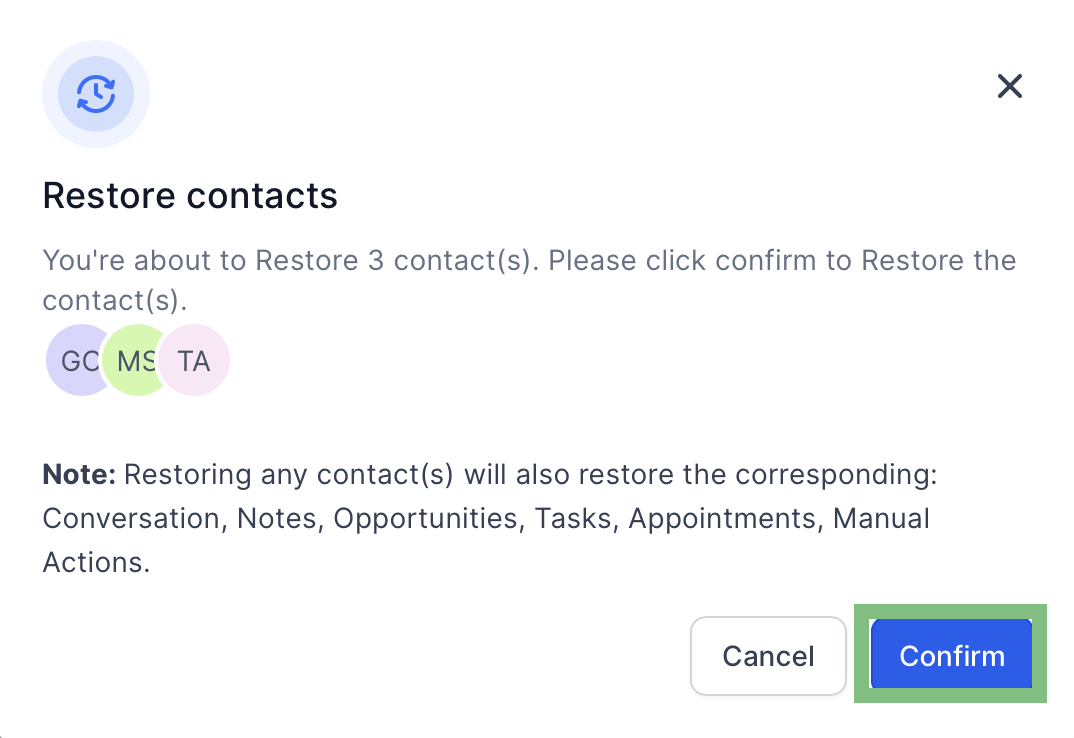
Task: Click the green MS initials circle
Action: pyautogui.click(x=134, y=360)
